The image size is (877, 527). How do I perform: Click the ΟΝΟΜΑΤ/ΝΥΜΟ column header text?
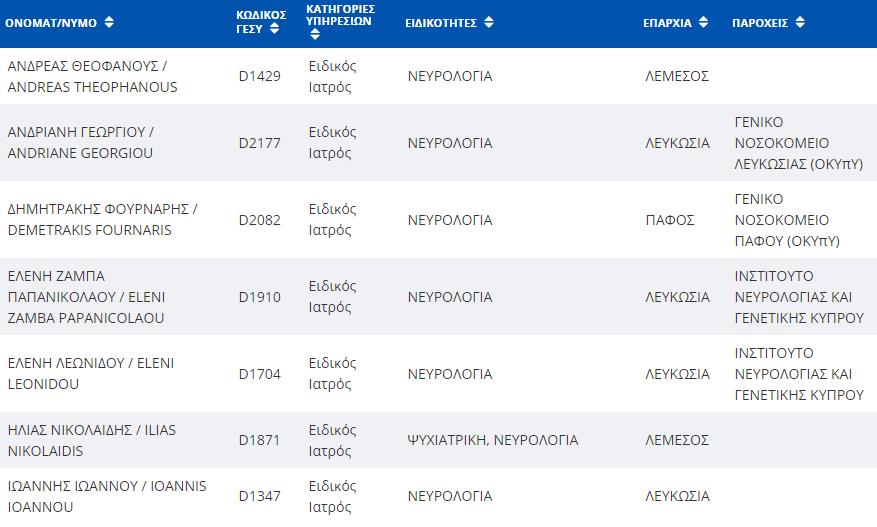51,23
